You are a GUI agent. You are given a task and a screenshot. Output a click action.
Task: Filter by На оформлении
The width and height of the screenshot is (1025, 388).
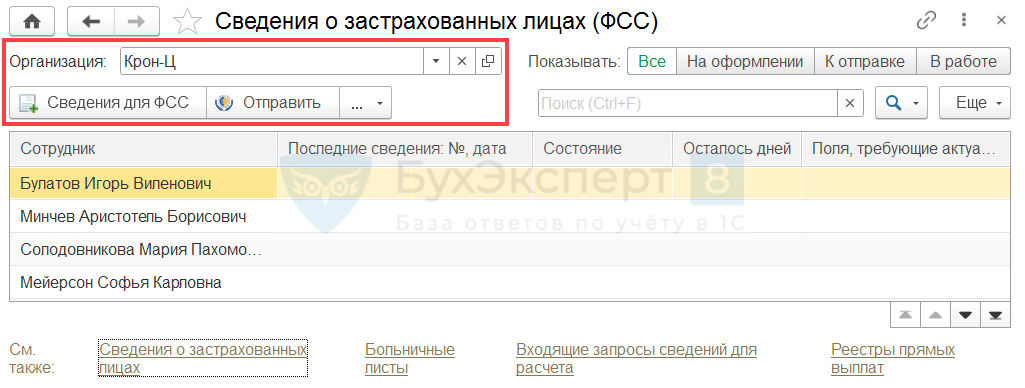coord(745,62)
